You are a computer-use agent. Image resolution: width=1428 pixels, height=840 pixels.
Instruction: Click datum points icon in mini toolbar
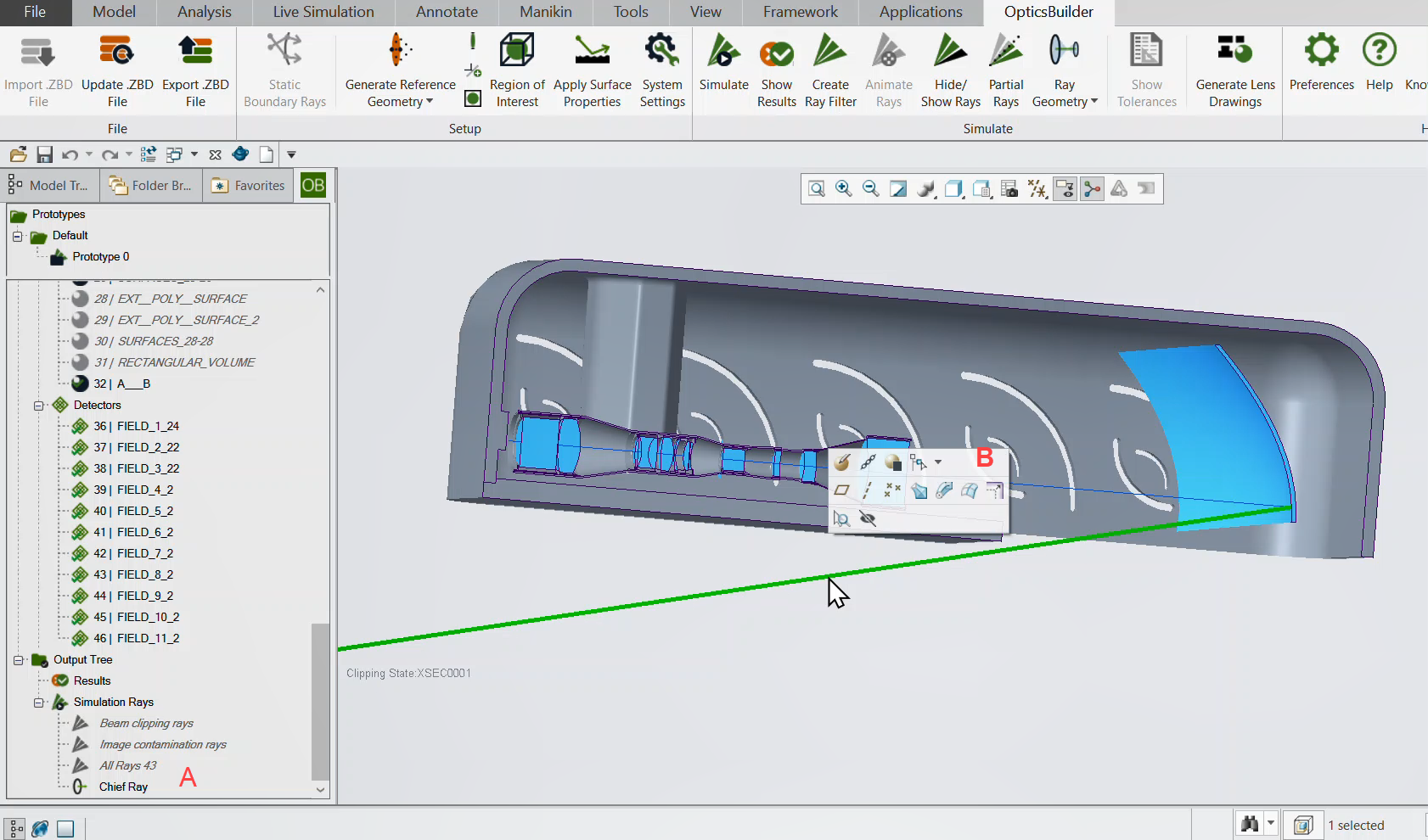[x=892, y=490]
